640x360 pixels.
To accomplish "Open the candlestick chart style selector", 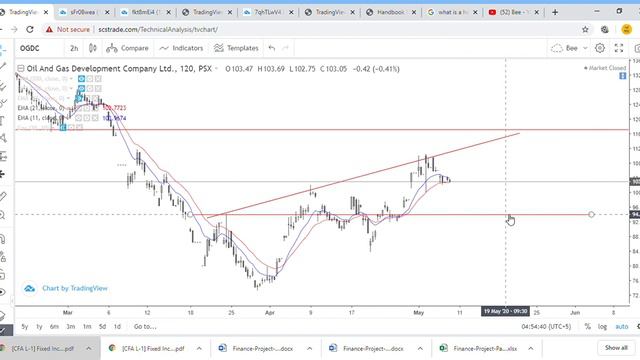I will coord(93,48).
